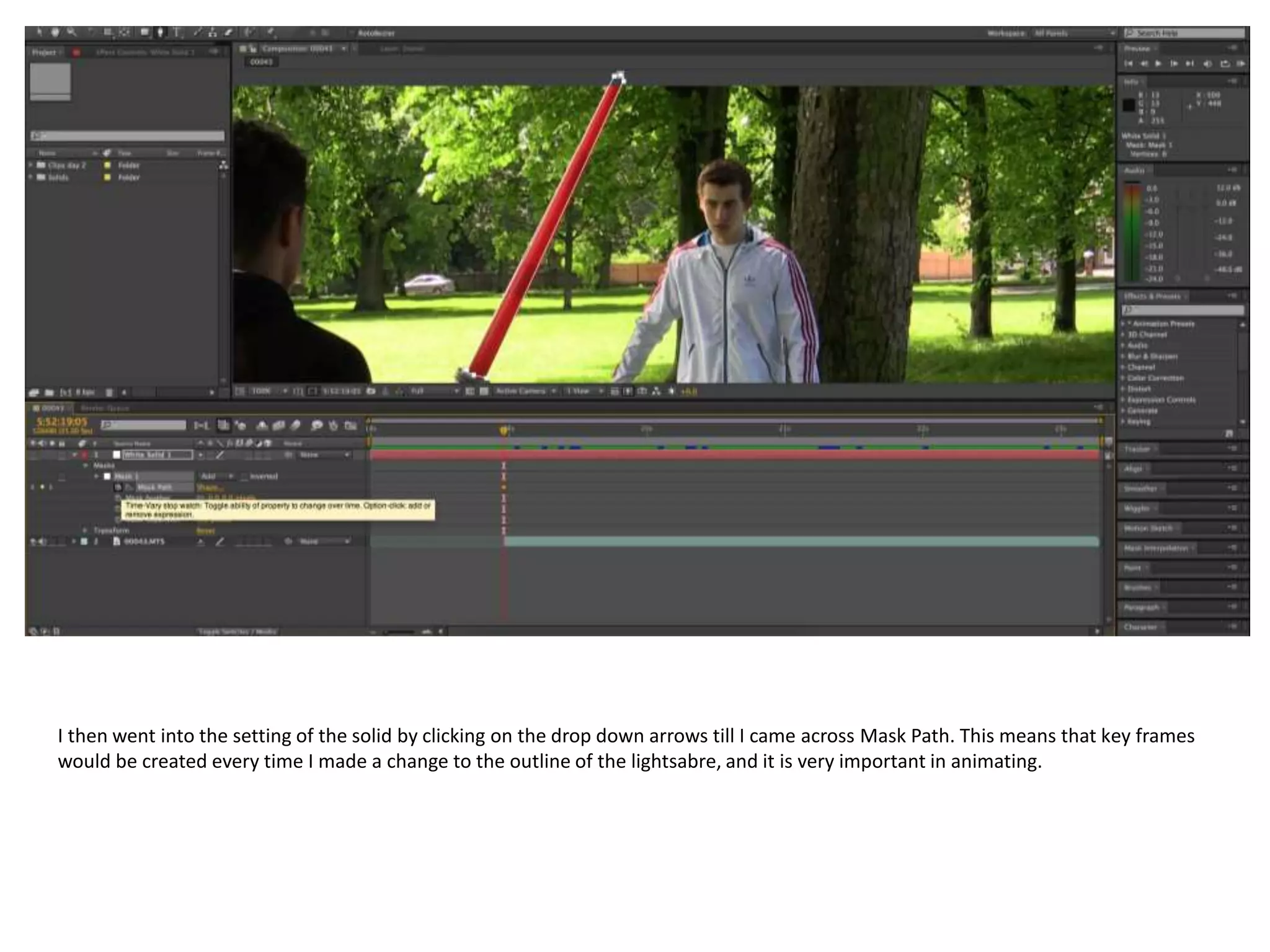Play the composition in Preview panel
Screen dimensions: 1270x952
[x=1158, y=64]
